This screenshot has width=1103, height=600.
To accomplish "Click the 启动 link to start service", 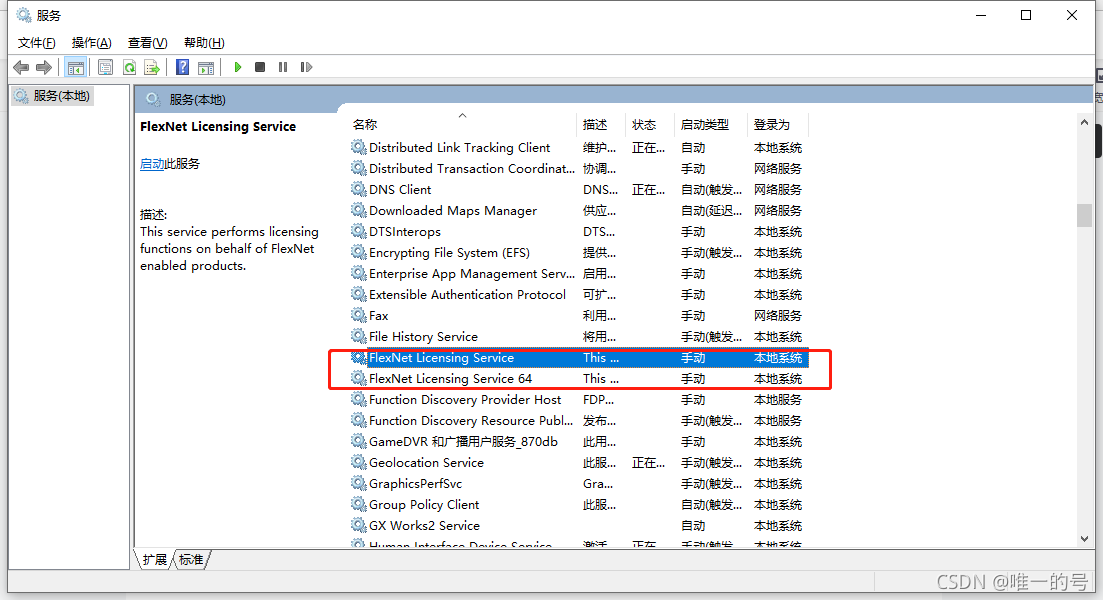I will pos(152,164).
